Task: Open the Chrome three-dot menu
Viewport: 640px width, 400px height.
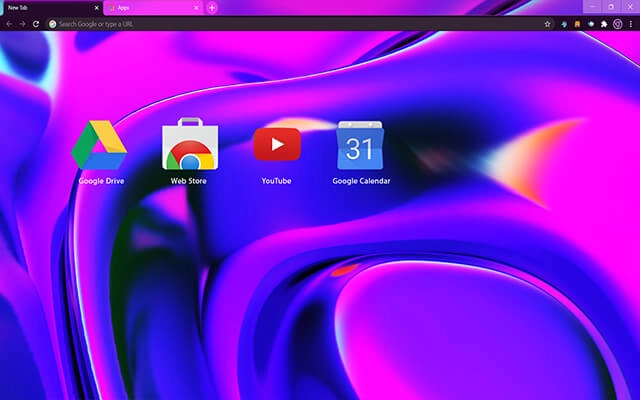Action: [631, 24]
